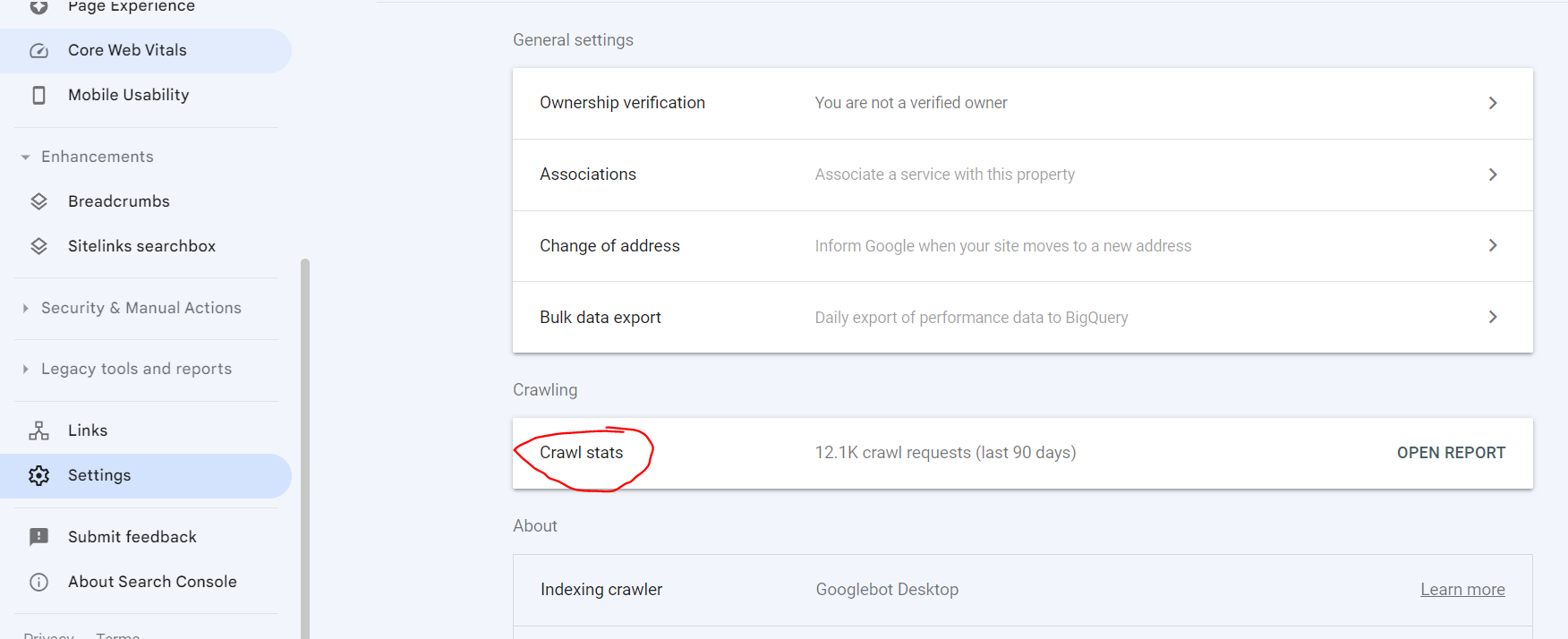Click the About Search Console info icon

click(x=38, y=582)
